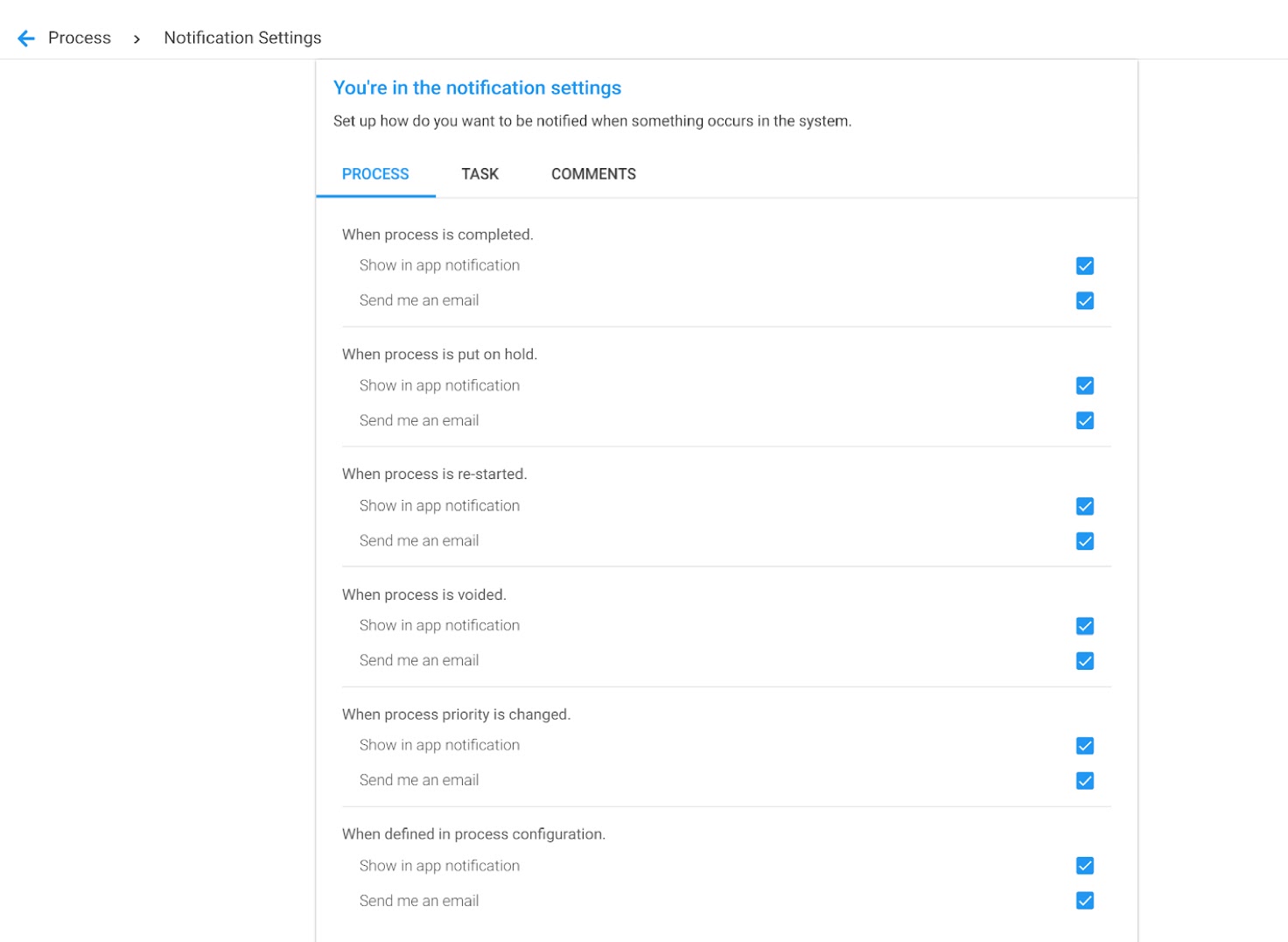The height and width of the screenshot is (942, 1288).
Task: Switch to the PROCESS tab
Action: [375, 173]
